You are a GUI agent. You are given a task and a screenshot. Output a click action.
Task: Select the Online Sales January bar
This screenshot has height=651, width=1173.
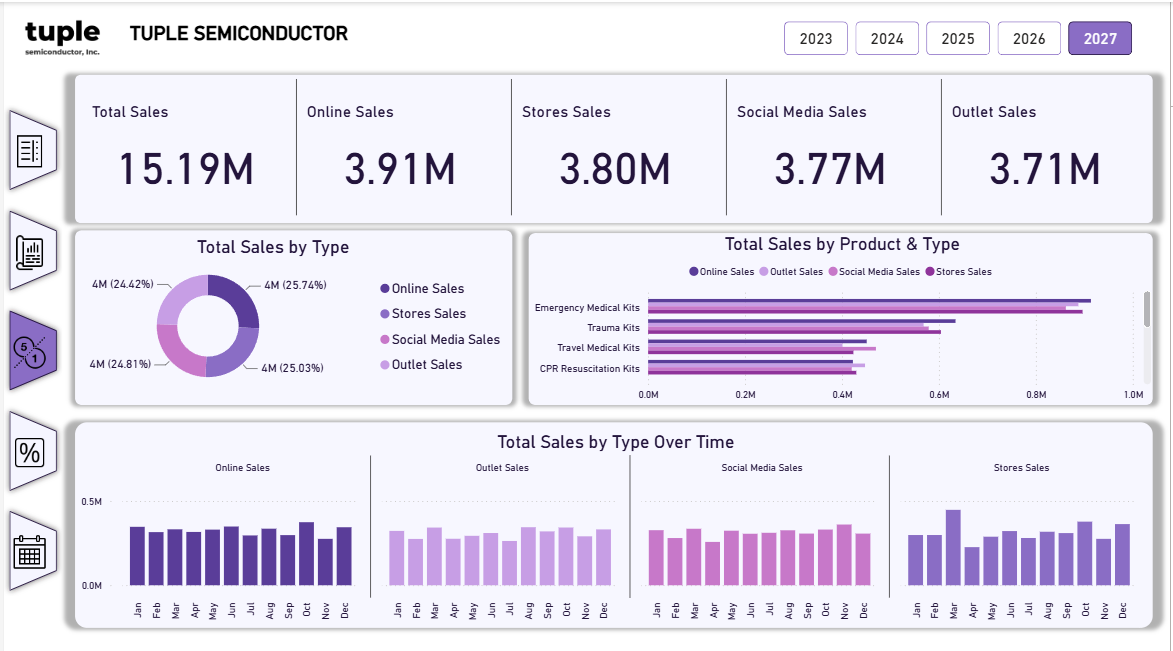137,556
